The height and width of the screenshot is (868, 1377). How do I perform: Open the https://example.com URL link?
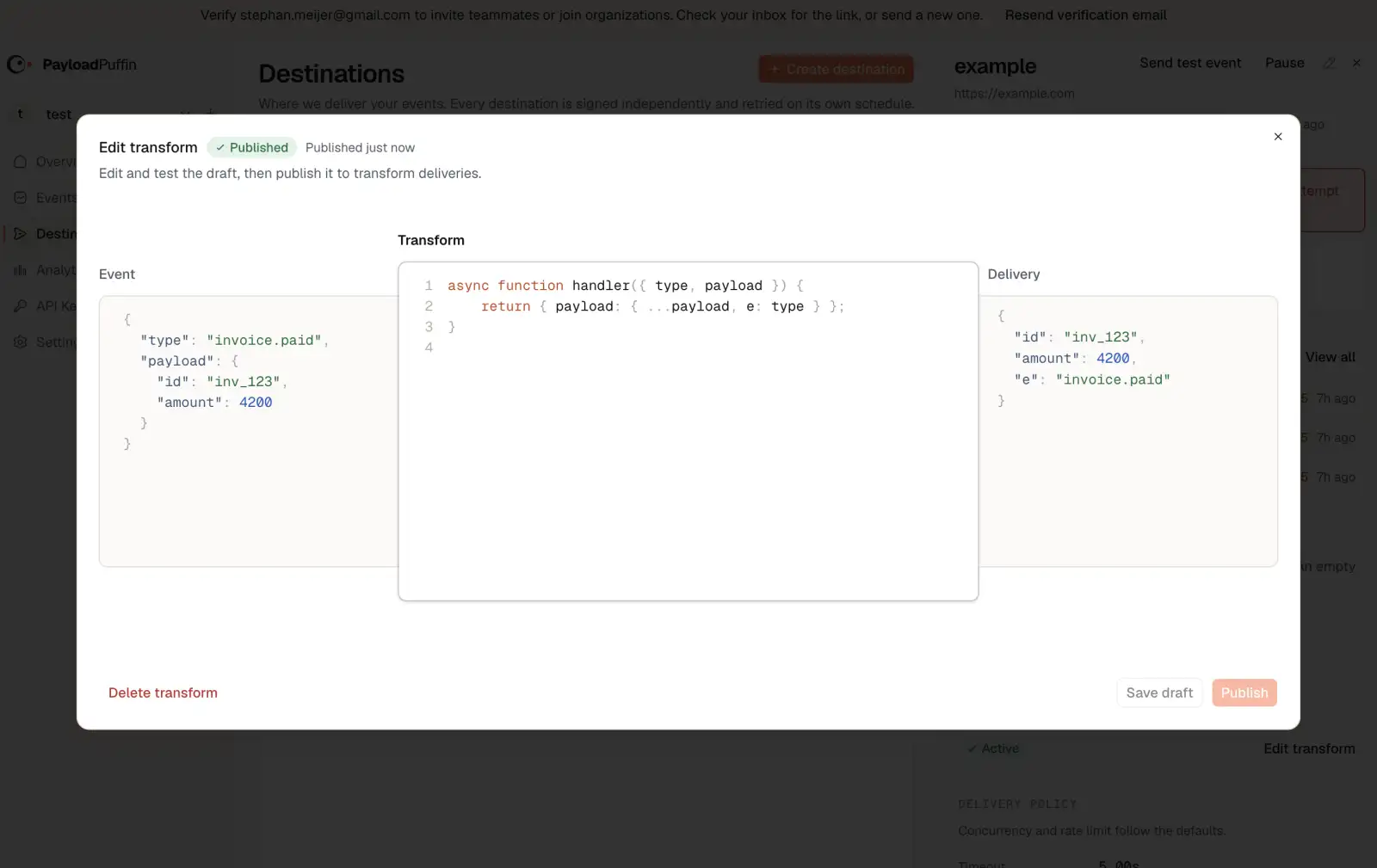[1015, 93]
